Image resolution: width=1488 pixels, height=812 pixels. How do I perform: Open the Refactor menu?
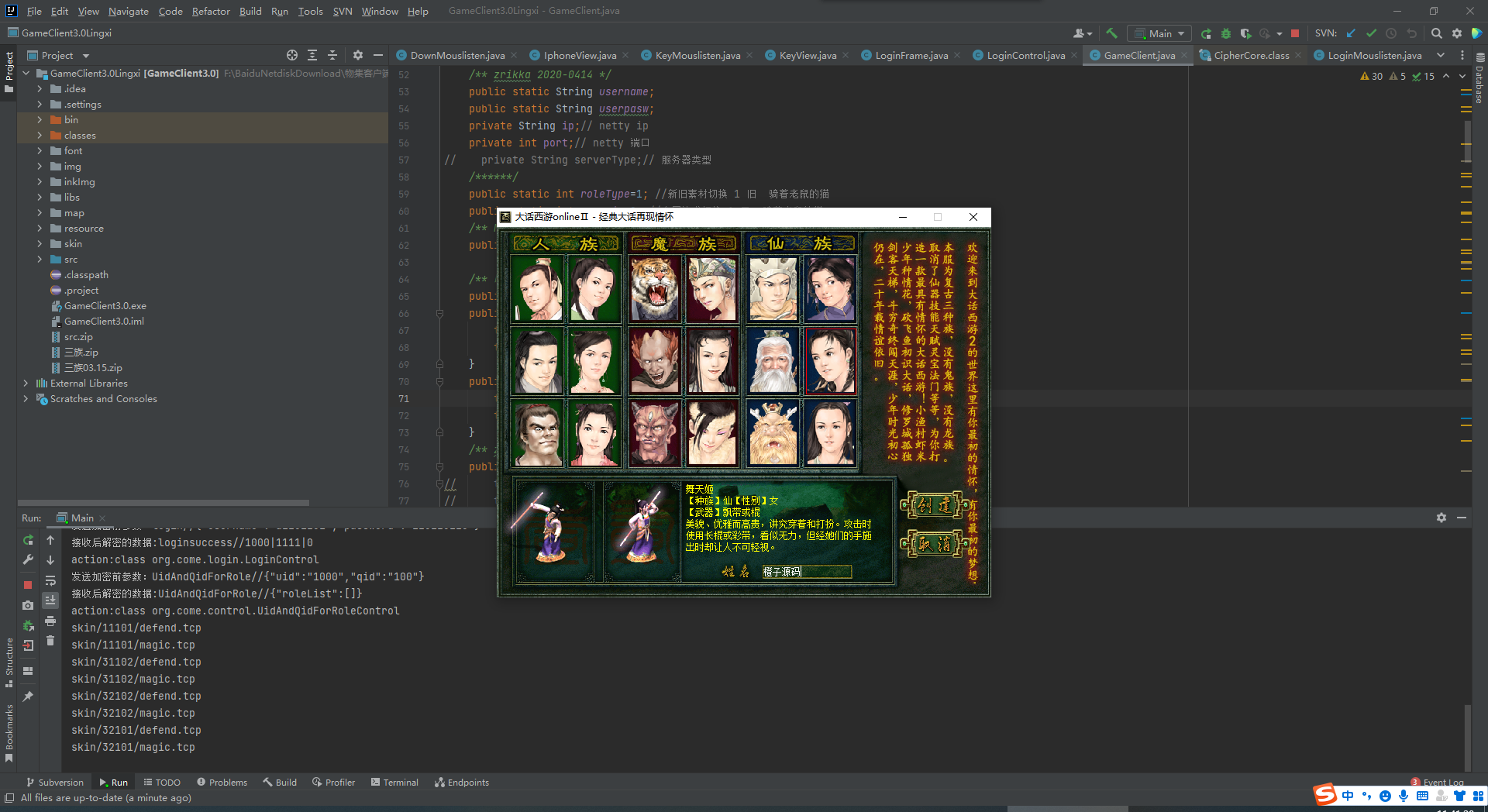tap(211, 11)
